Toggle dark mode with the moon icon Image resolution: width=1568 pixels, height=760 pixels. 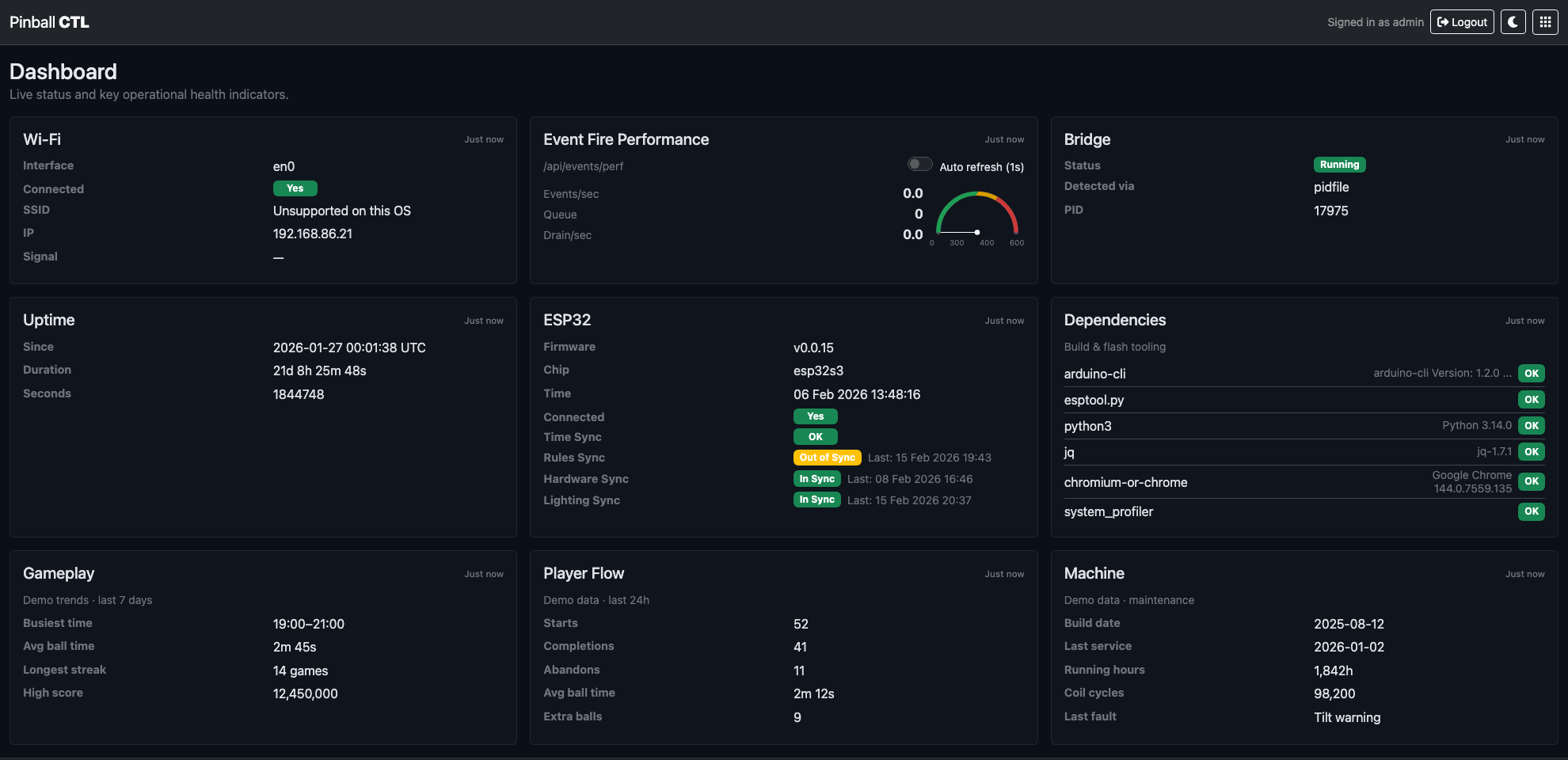[1513, 21]
